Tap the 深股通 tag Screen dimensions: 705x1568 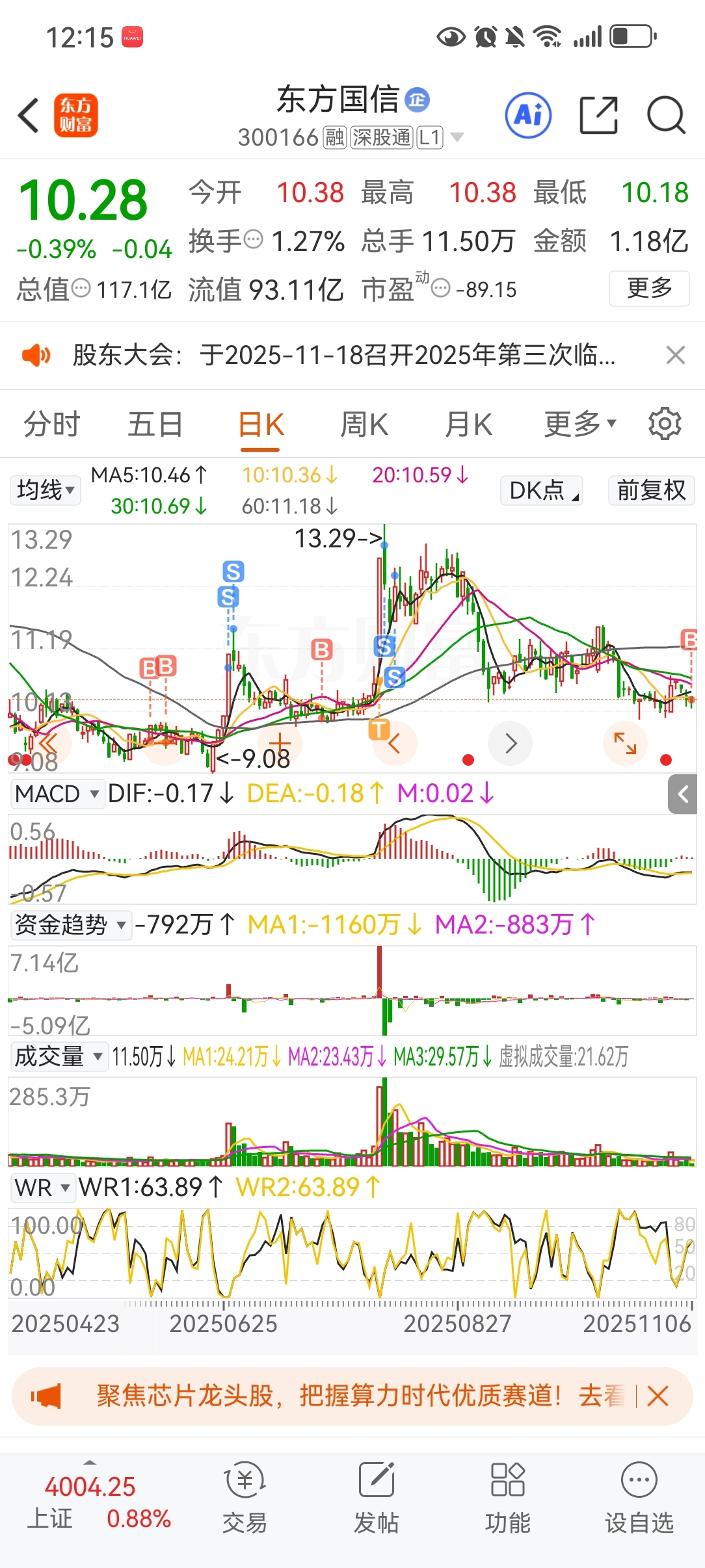point(382,137)
